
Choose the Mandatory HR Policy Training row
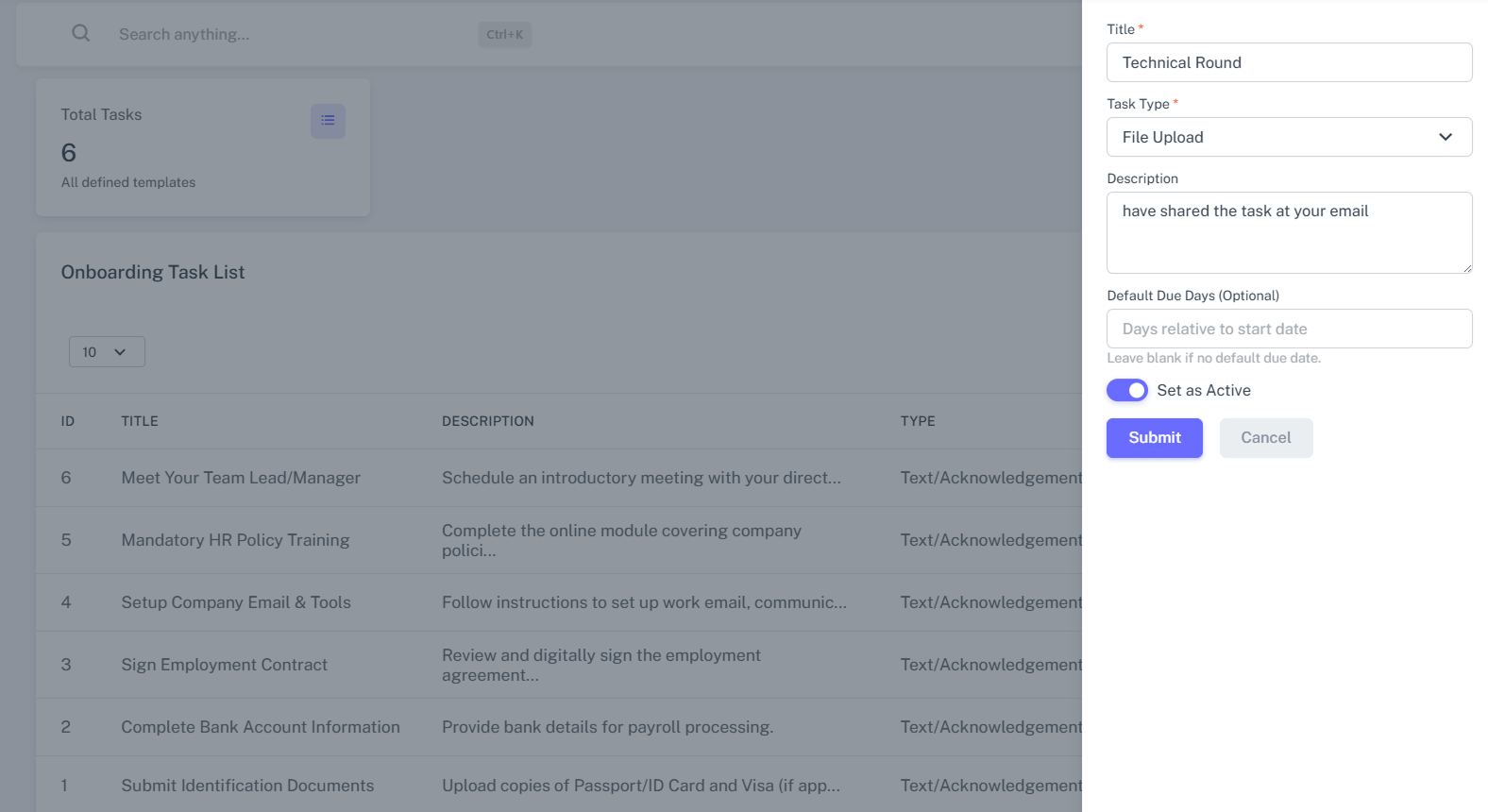[235, 540]
